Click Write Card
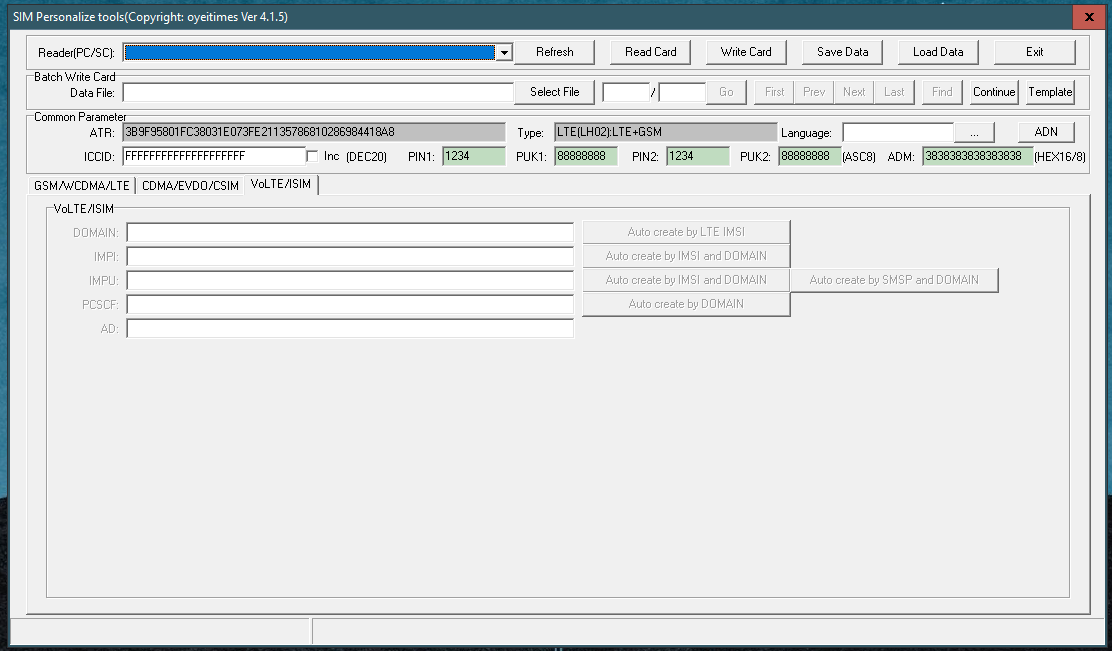The width and height of the screenshot is (1112, 651). pos(746,52)
